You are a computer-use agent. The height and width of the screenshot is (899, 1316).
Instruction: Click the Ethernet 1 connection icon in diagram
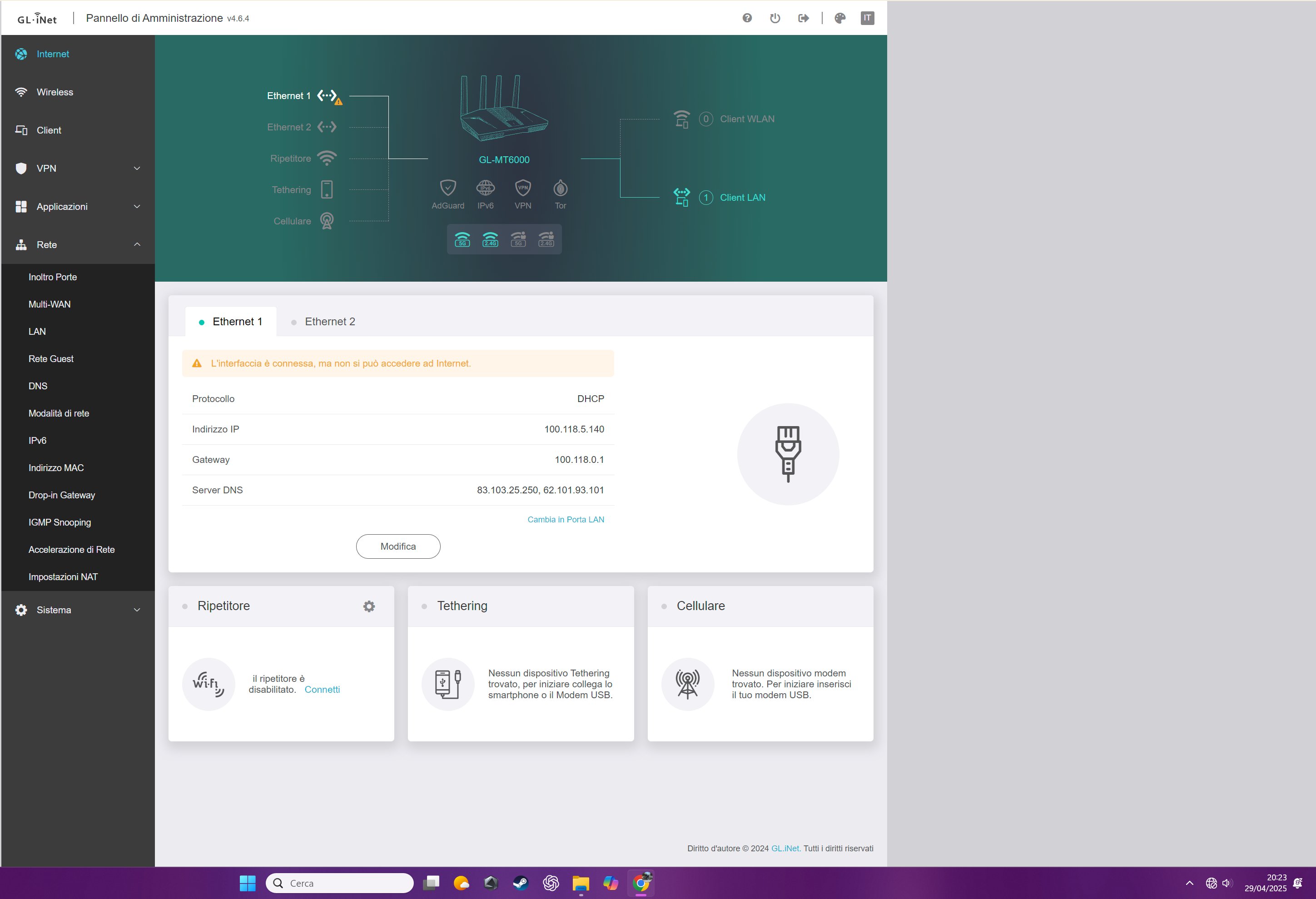click(328, 96)
